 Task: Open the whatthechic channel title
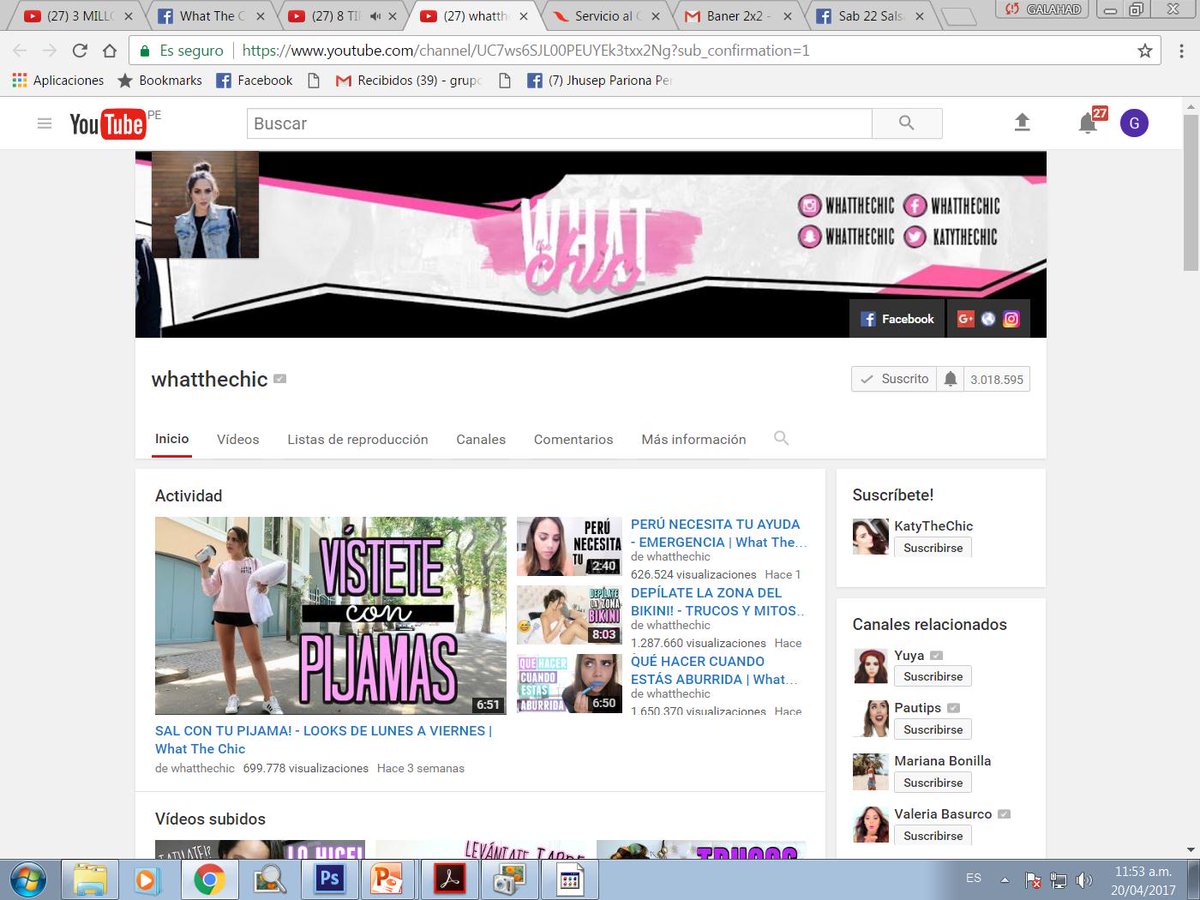point(210,380)
